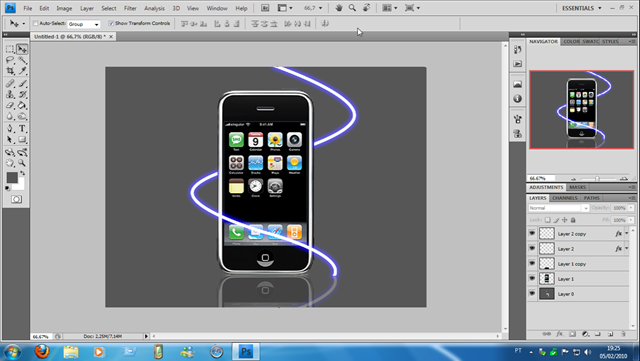Click the background color swatch
The image size is (640, 361).
[x=20, y=187]
